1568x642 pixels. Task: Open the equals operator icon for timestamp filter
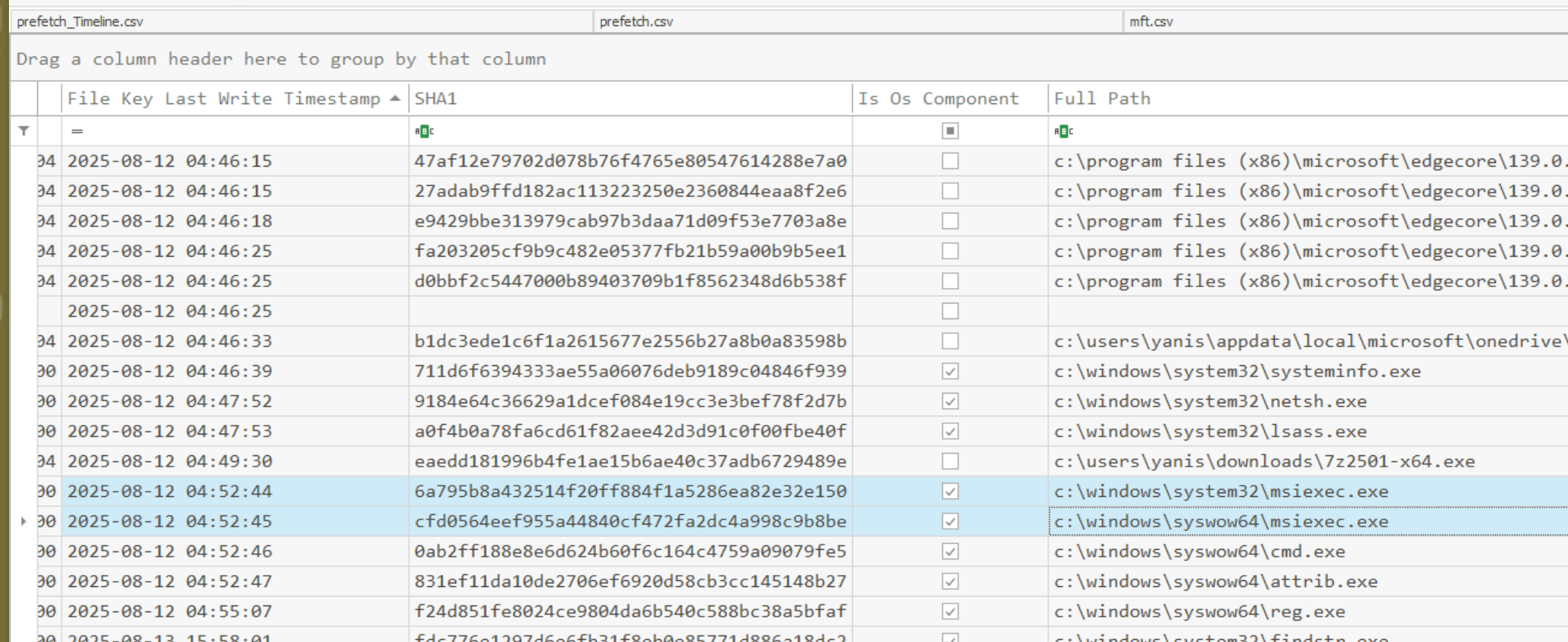(77, 131)
